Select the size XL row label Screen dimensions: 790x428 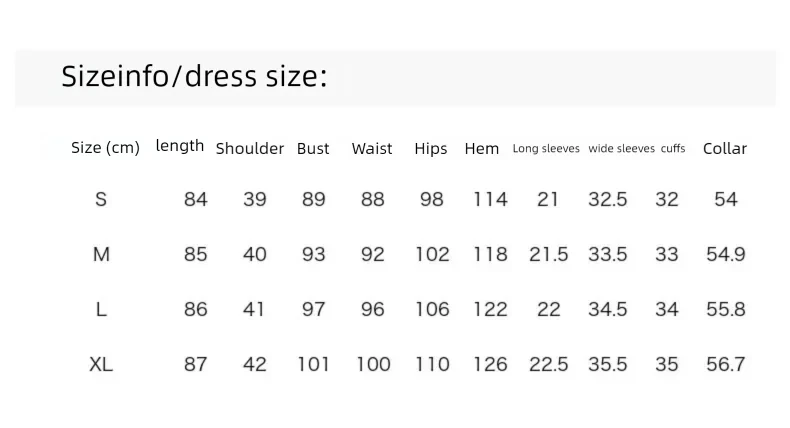[101, 364]
